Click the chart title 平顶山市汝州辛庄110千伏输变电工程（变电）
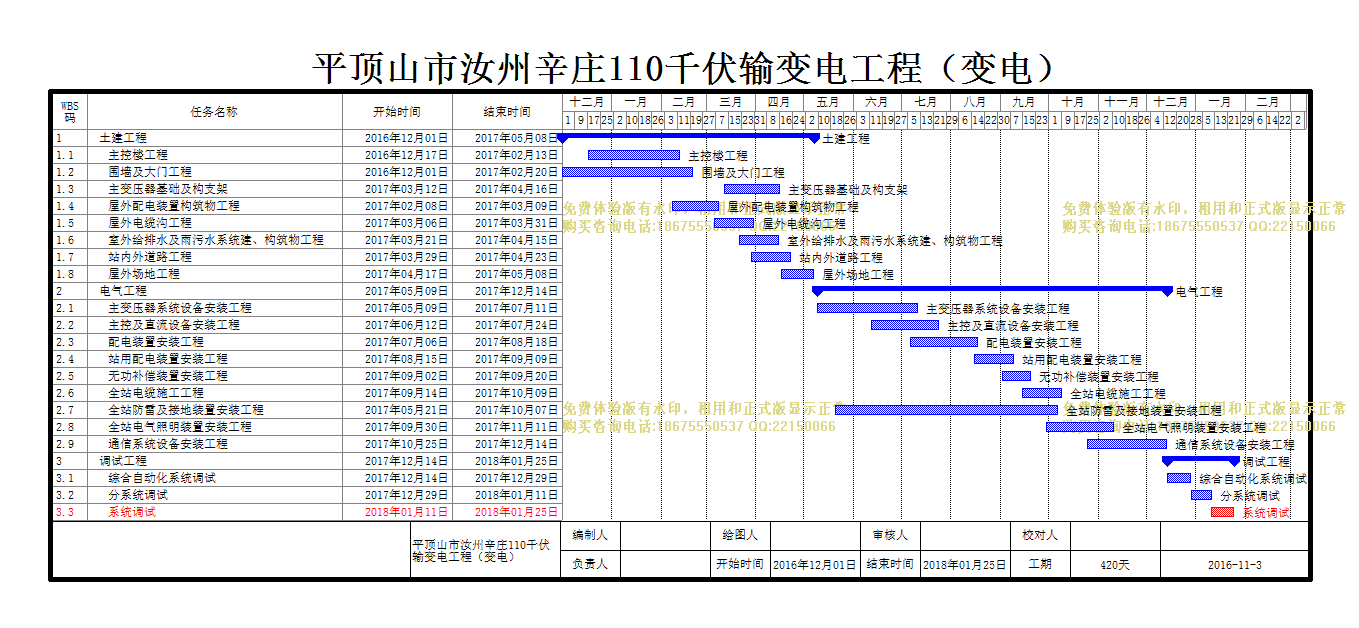1359x628 pixels. 685,68
